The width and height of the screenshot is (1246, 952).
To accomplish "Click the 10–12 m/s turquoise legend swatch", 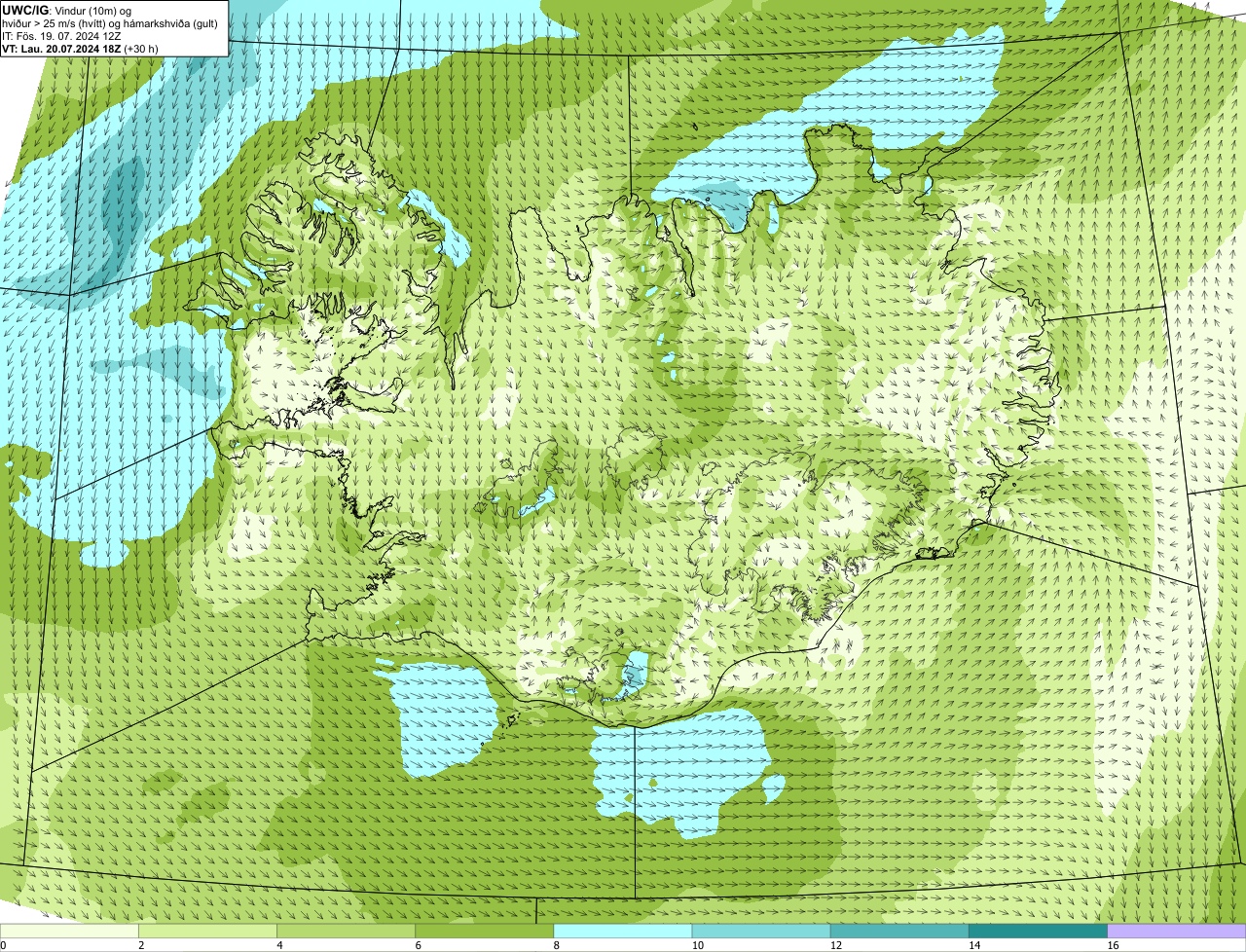I will pyautogui.click(x=761, y=932).
